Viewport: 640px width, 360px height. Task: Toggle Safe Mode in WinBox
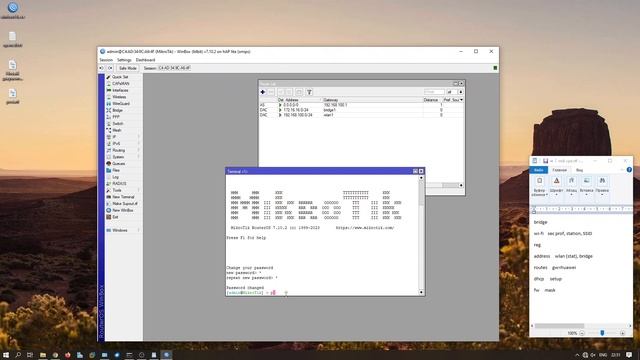click(x=127, y=68)
